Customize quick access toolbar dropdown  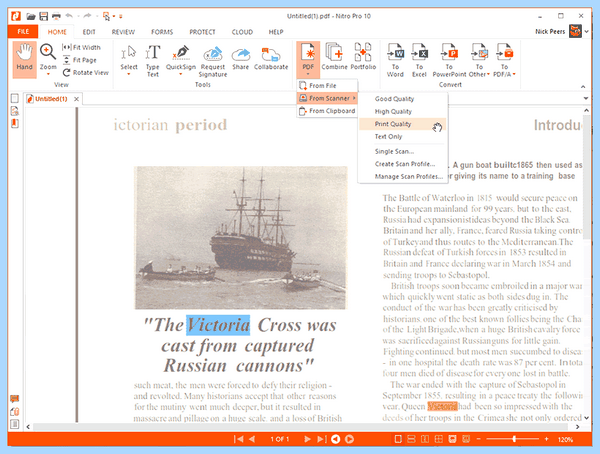tap(121, 16)
